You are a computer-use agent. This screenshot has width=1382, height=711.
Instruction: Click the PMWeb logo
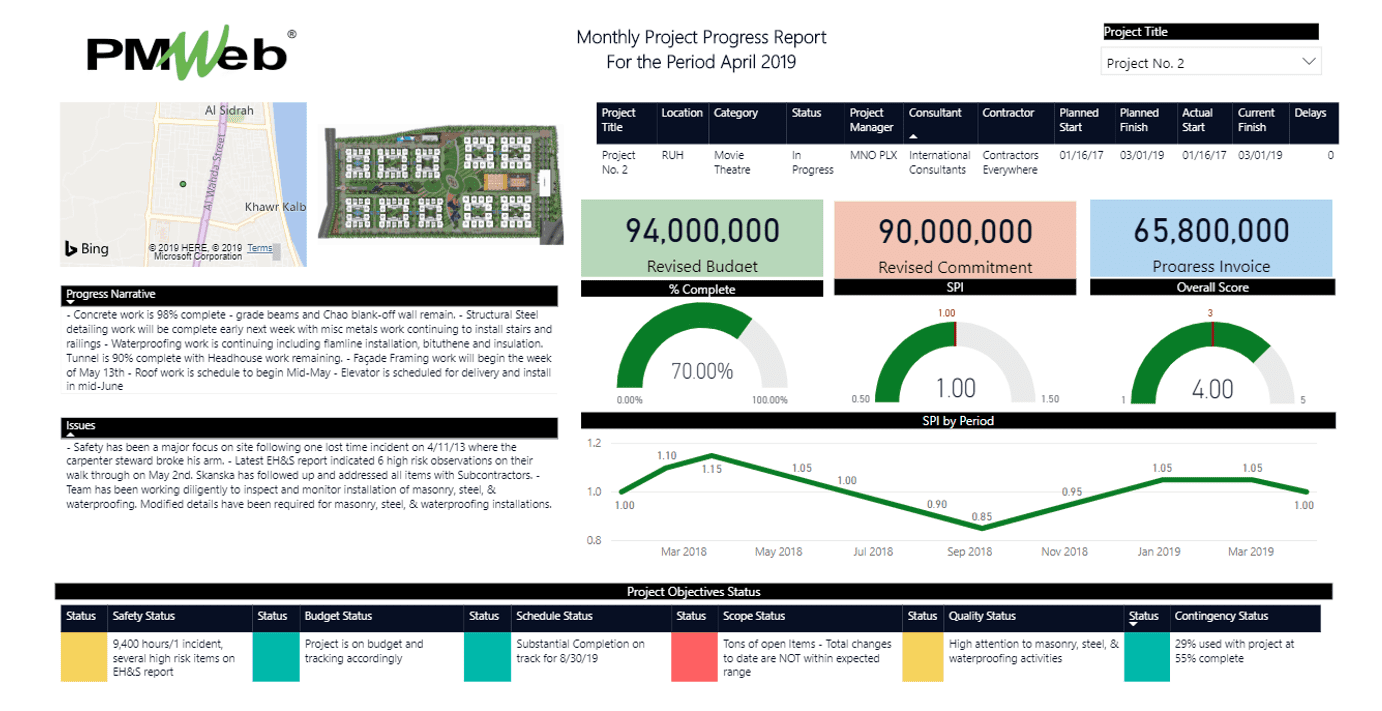pyautogui.click(x=190, y=52)
